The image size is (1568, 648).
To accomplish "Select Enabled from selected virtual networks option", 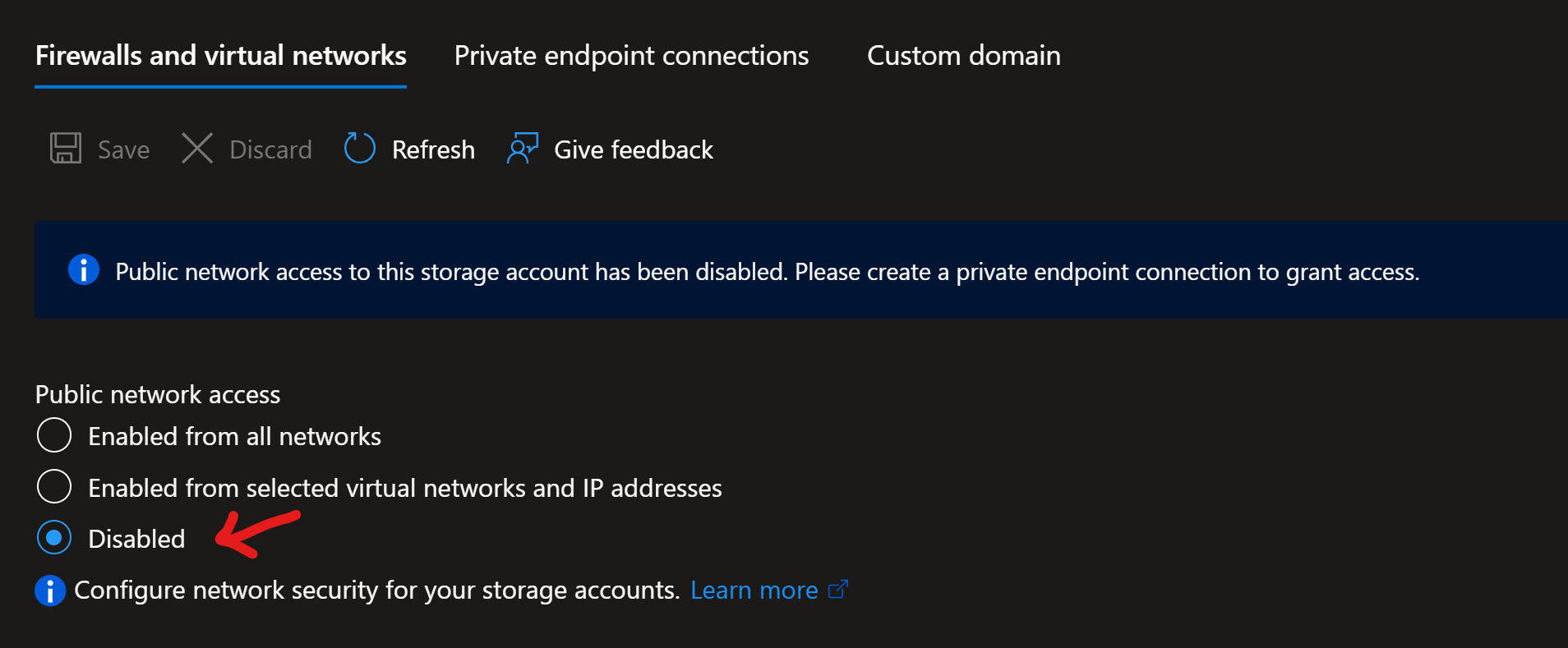I will [x=54, y=487].
